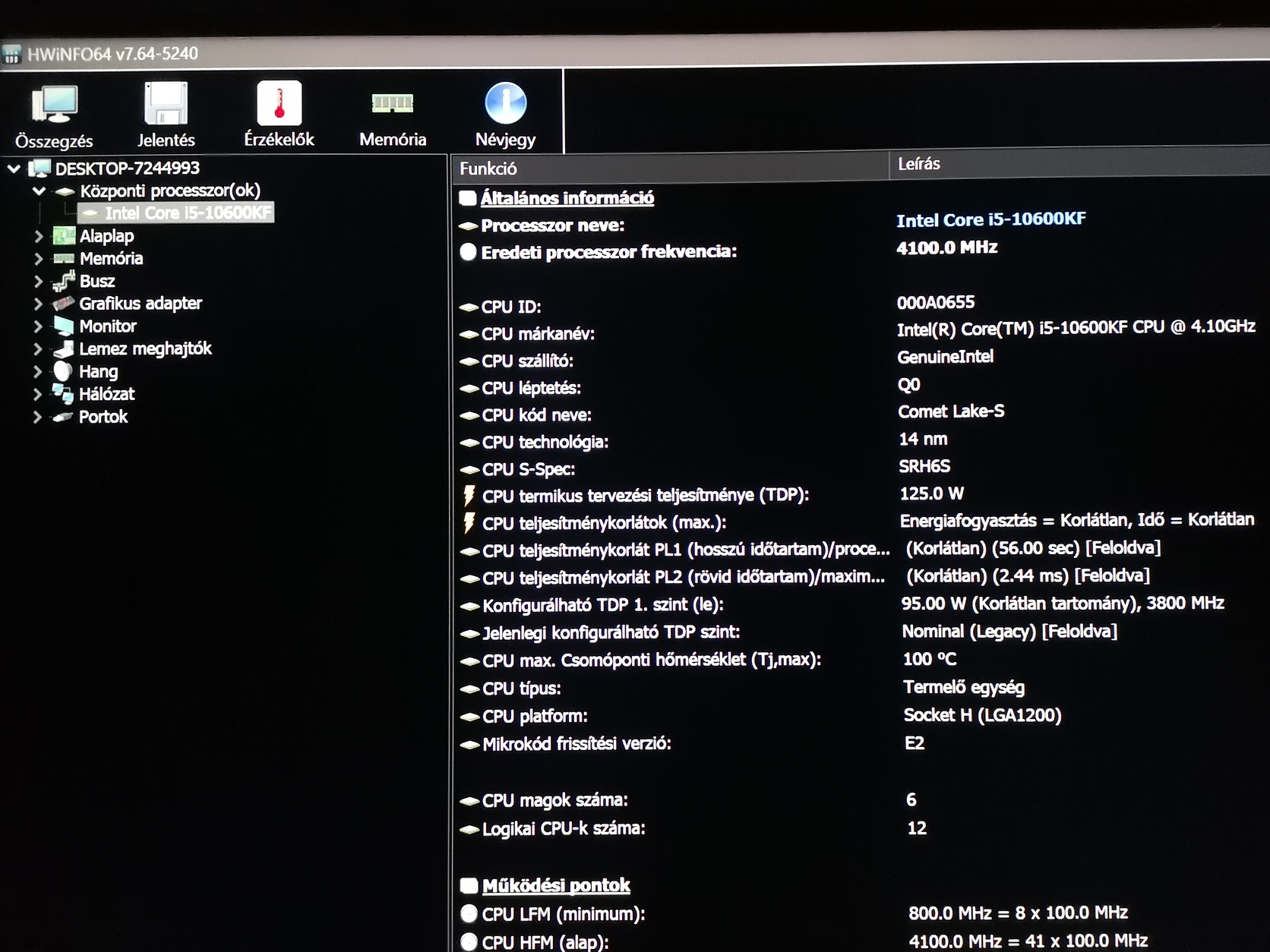The image size is (1270, 952).
Task: Collapse the Központi processzor(ok) node
Action: click(x=39, y=191)
